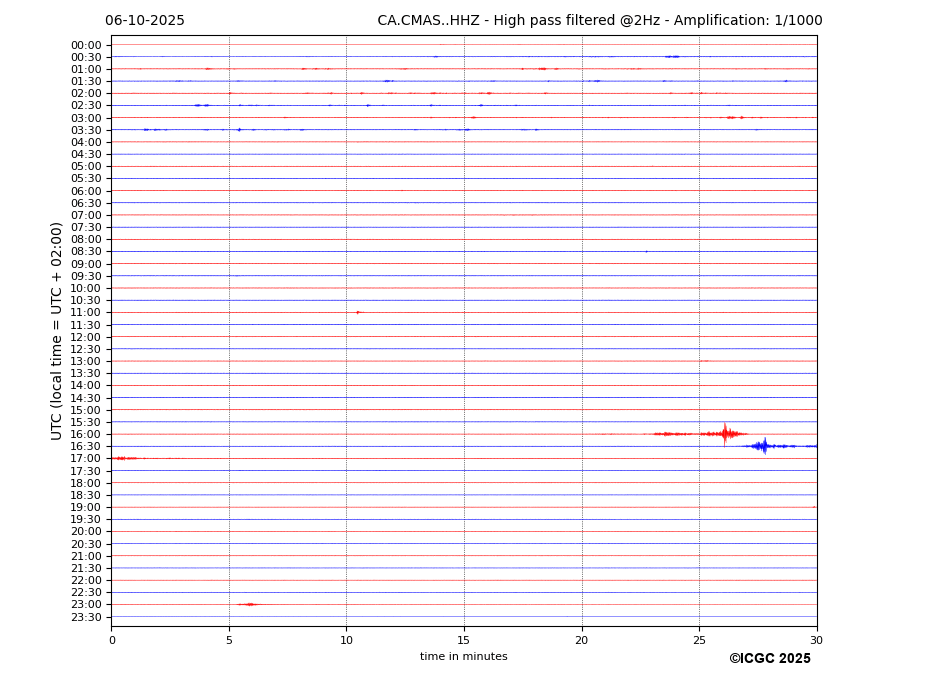Click the 25 tick label on x-axis
Viewport: 927px width, 696px height.
[699, 640]
